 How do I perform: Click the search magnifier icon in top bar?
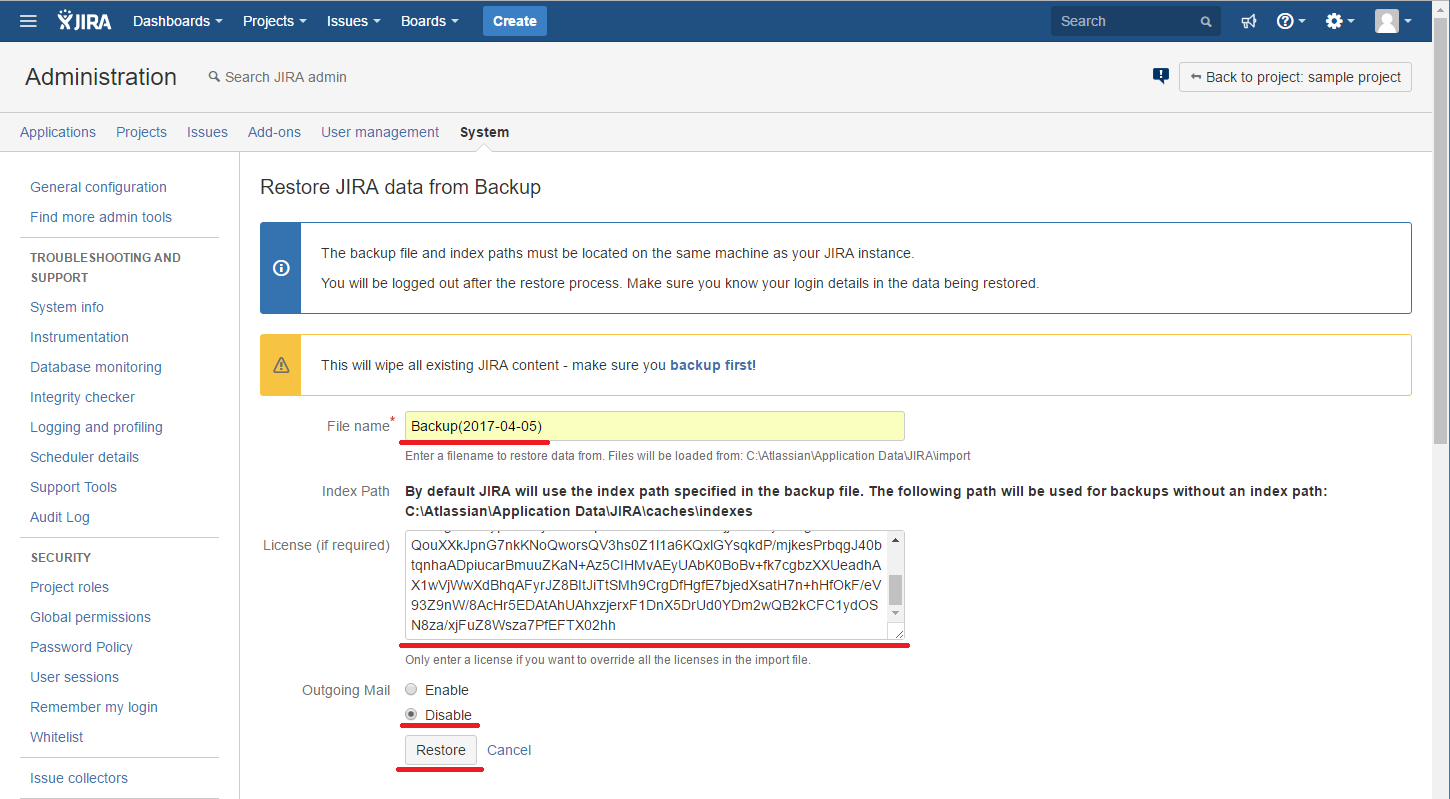click(1206, 21)
